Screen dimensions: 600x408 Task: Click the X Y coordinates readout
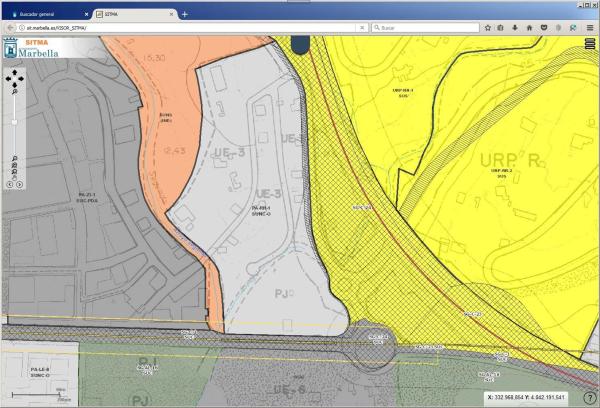(x=526, y=397)
